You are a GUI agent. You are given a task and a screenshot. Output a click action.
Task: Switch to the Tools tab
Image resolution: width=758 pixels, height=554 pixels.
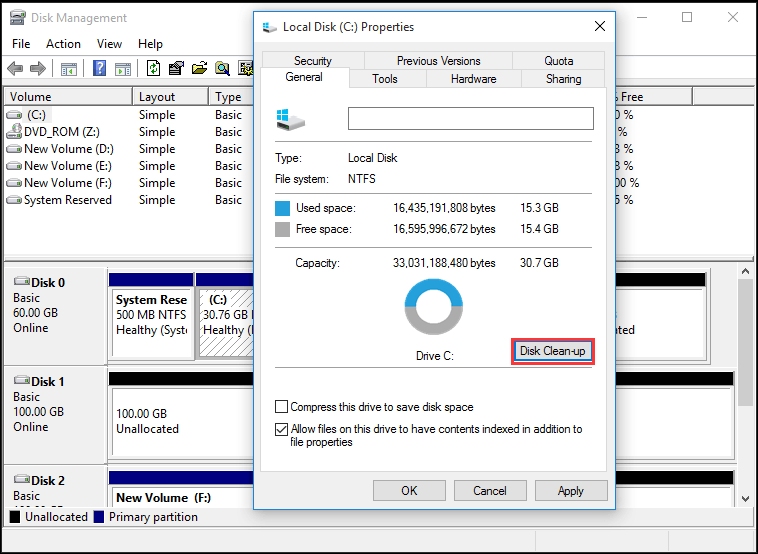pos(385,79)
